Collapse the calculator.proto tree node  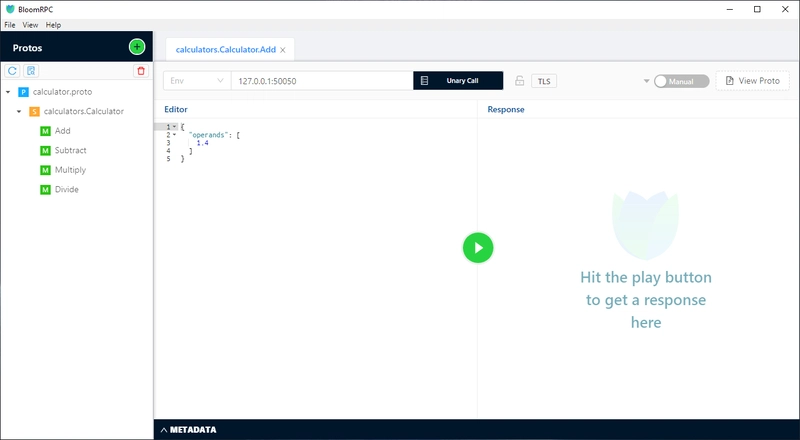(x=8, y=92)
